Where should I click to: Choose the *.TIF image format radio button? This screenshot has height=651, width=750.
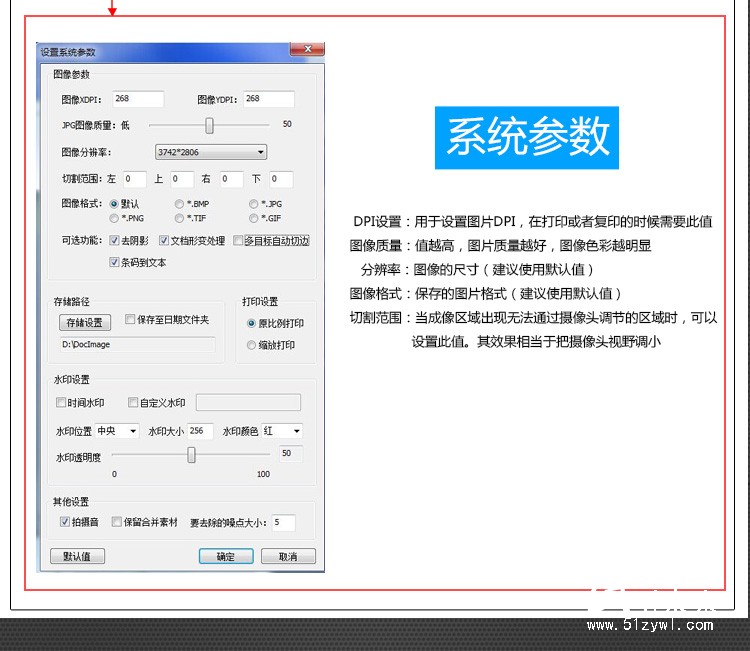[179, 217]
